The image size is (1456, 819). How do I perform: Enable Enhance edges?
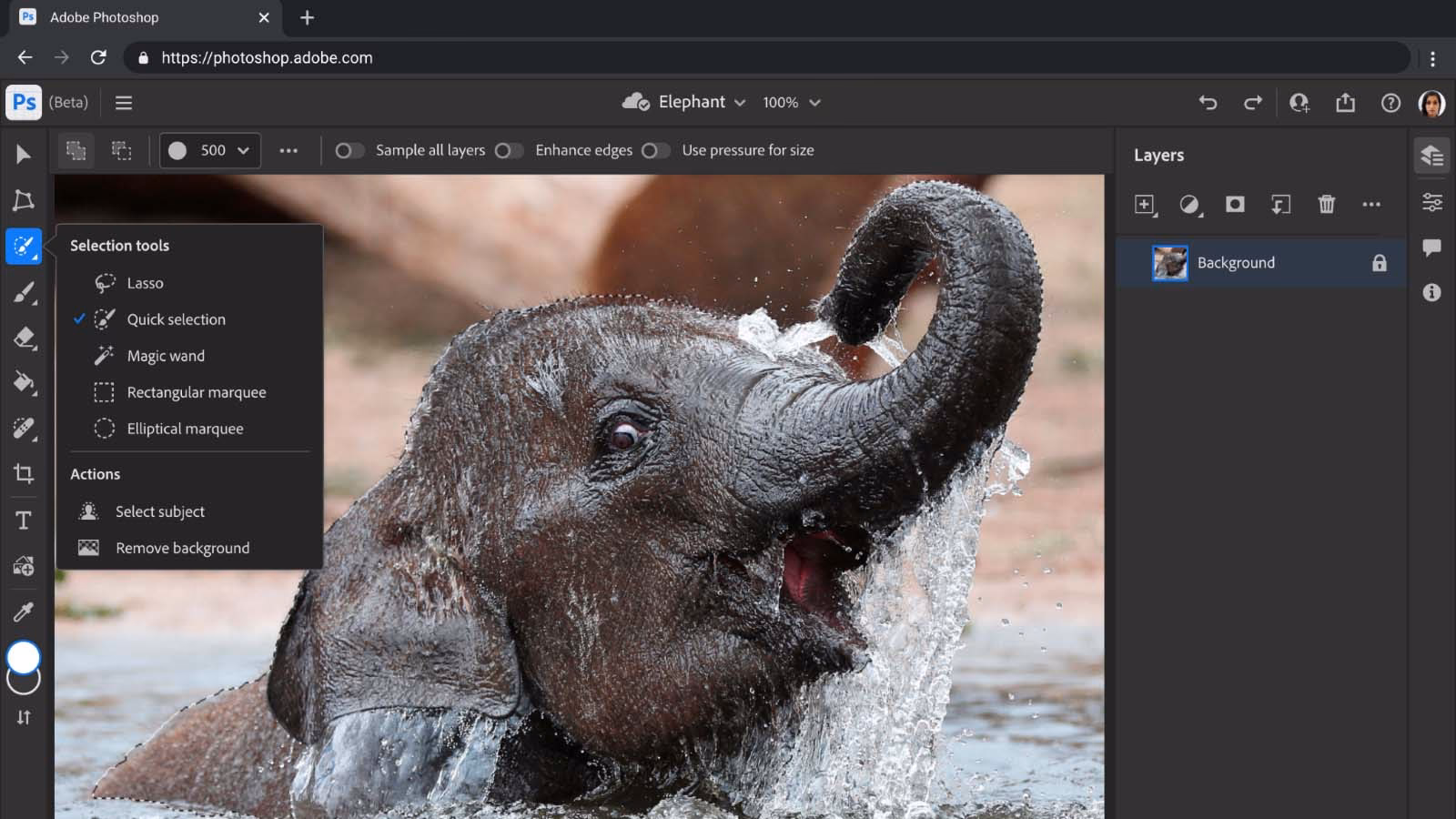(510, 150)
